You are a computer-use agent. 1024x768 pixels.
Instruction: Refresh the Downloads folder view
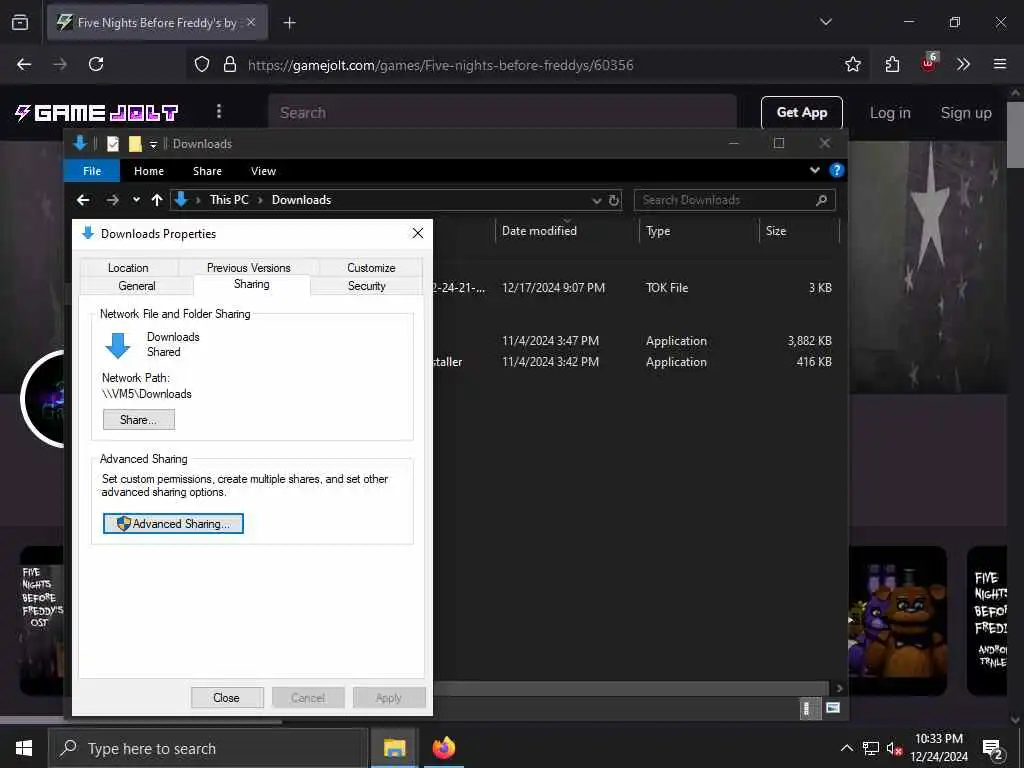(614, 200)
